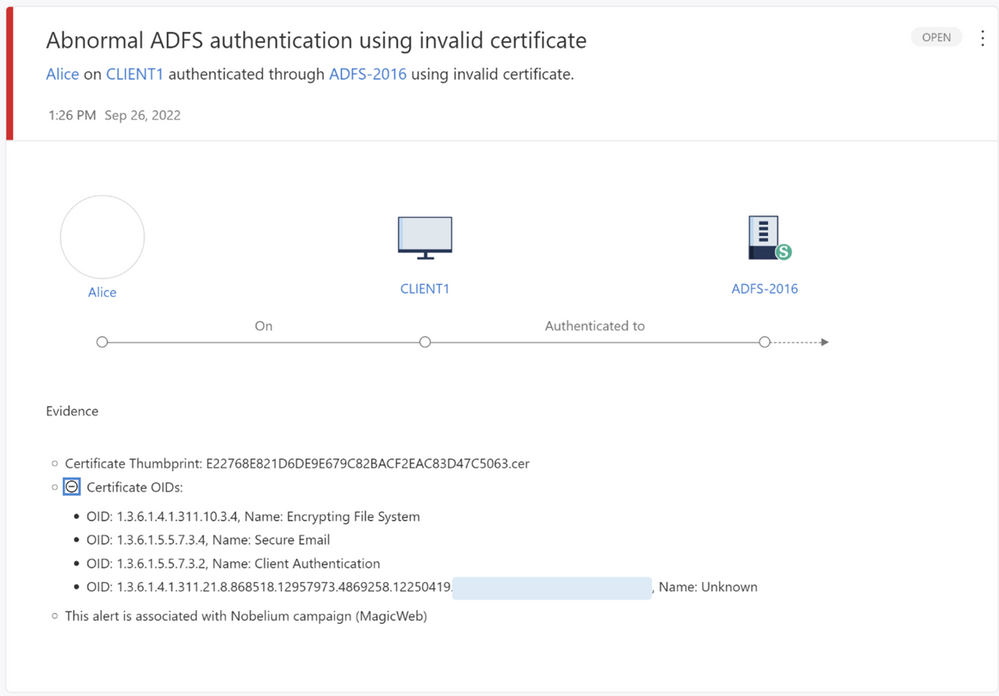Click the 'Authenticated to' timeline label
Screen dimensions: 999x696
coord(594,326)
